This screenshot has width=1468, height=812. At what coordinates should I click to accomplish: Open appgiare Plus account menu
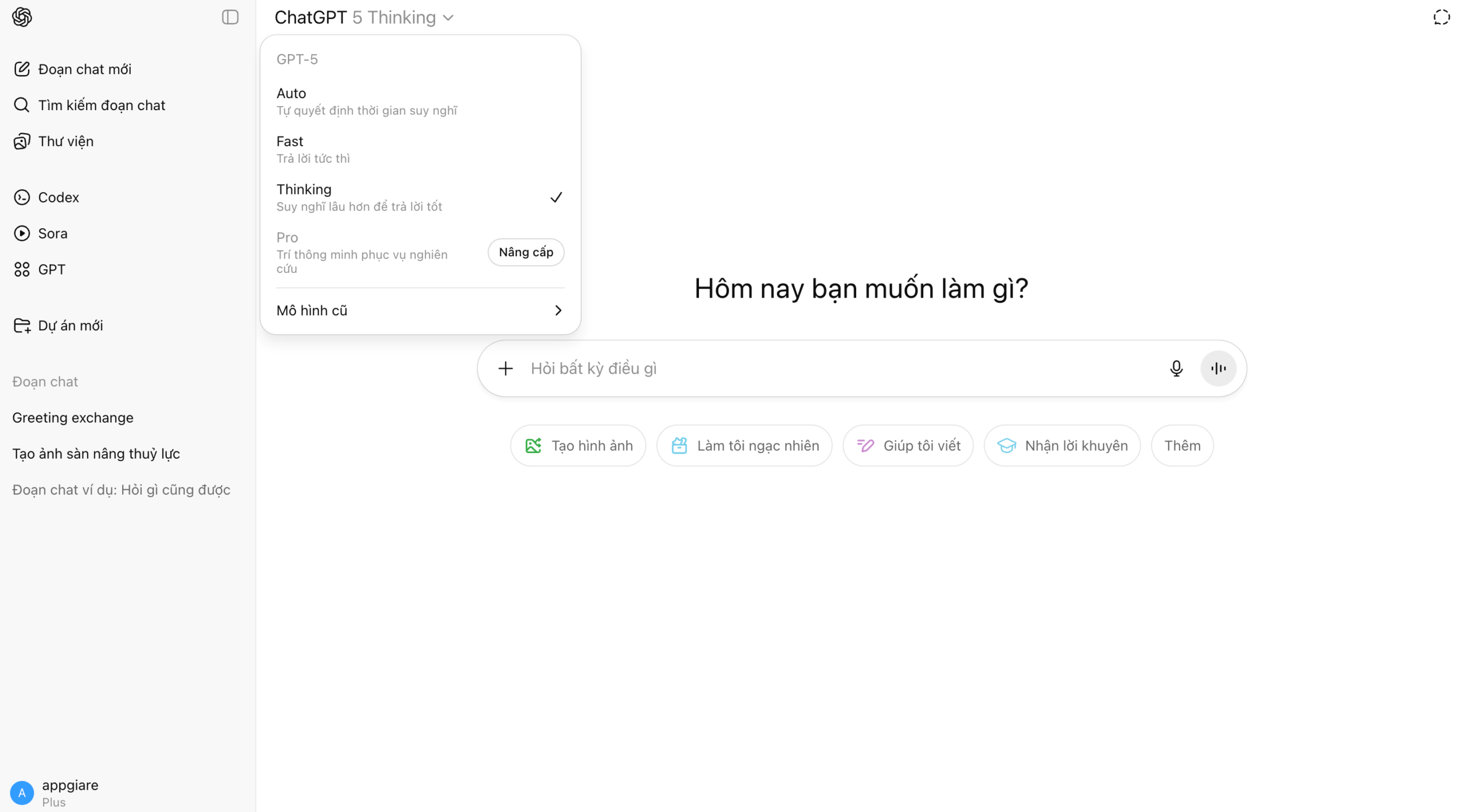[x=127, y=793]
